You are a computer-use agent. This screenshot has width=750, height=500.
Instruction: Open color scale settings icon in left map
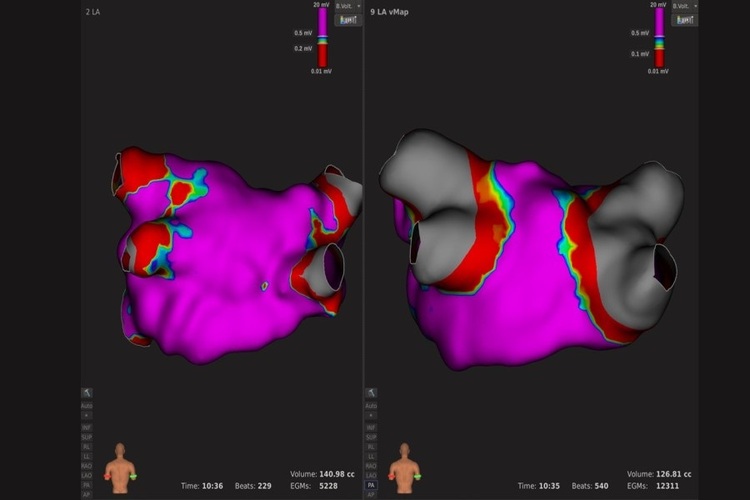347,20
